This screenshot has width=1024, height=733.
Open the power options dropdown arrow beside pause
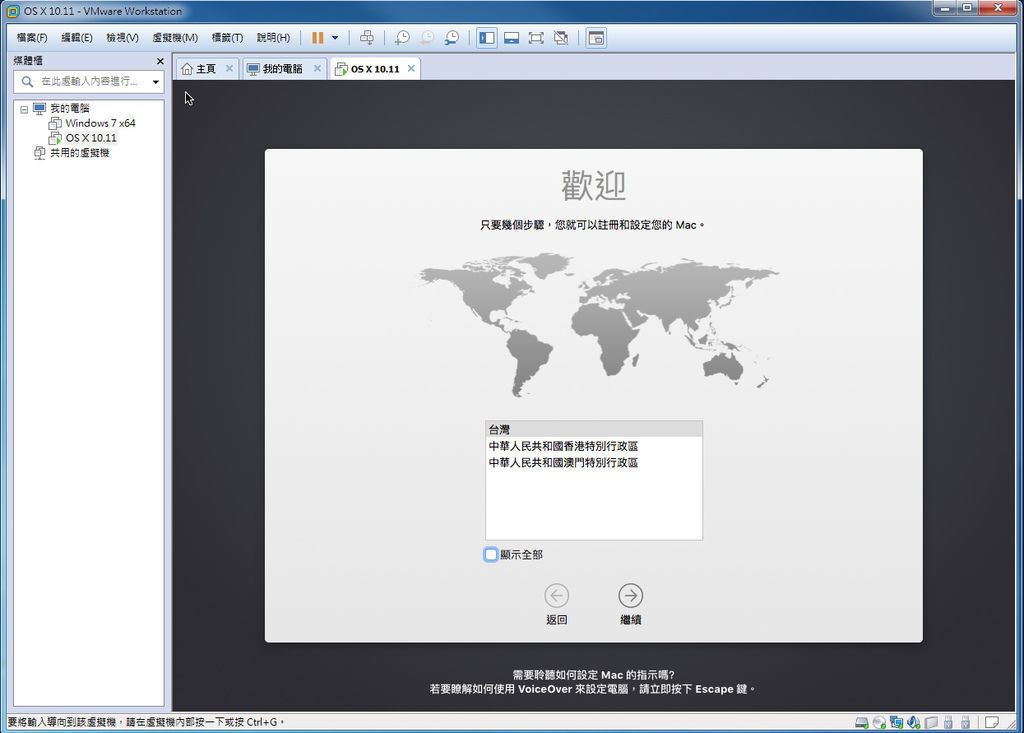pyautogui.click(x=335, y=38)
